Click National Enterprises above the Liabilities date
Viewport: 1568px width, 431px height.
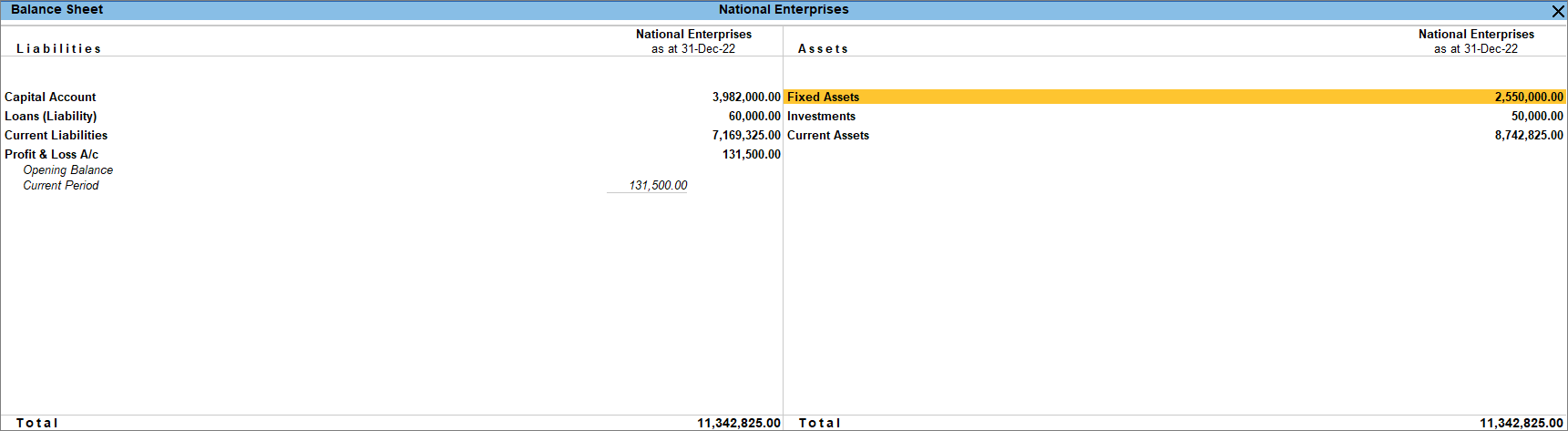coord(693,34)
